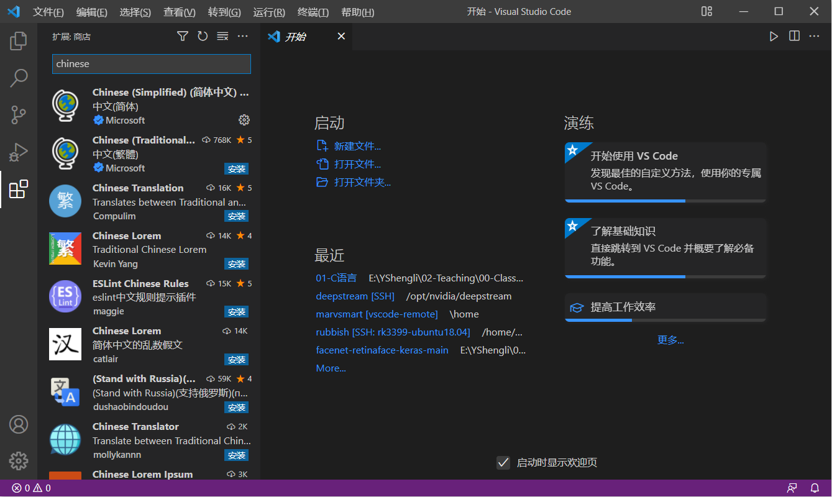Viewport: 832px width, 497px height.
Task: Select the 开始 editor tab
Action: tap(306, 37)
